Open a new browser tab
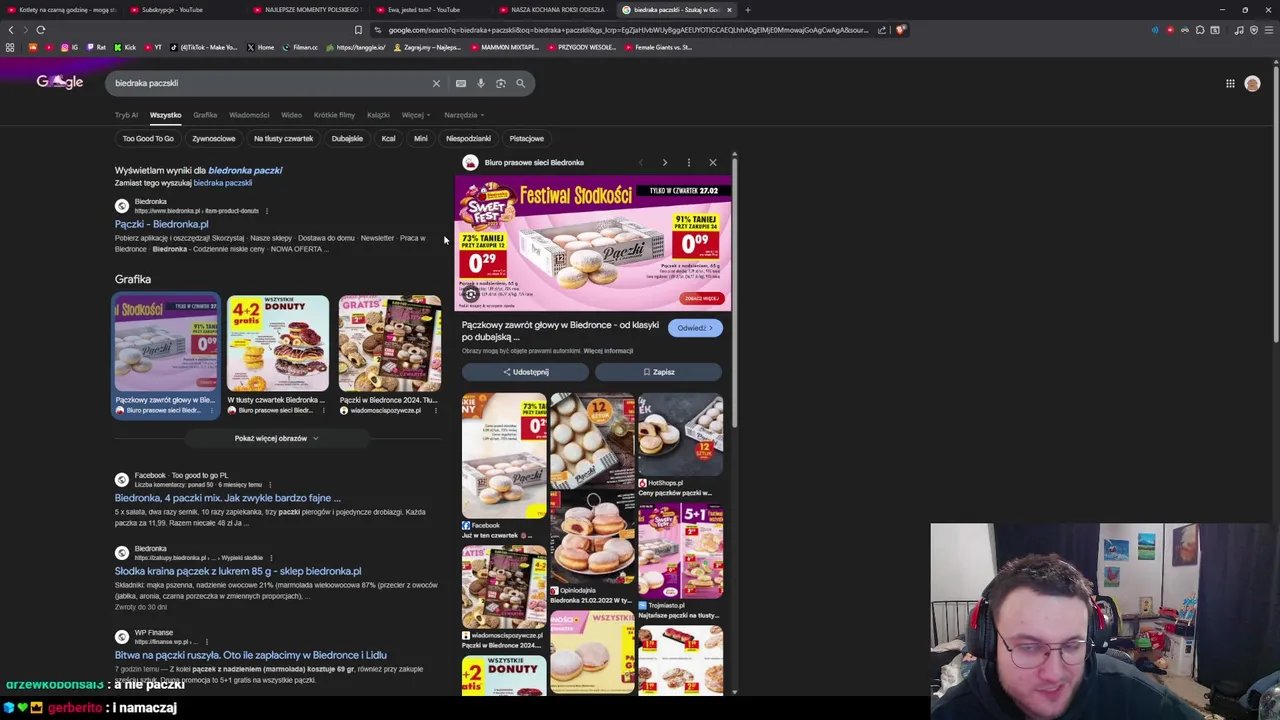1280x720 pixels. tap(747, 10)
